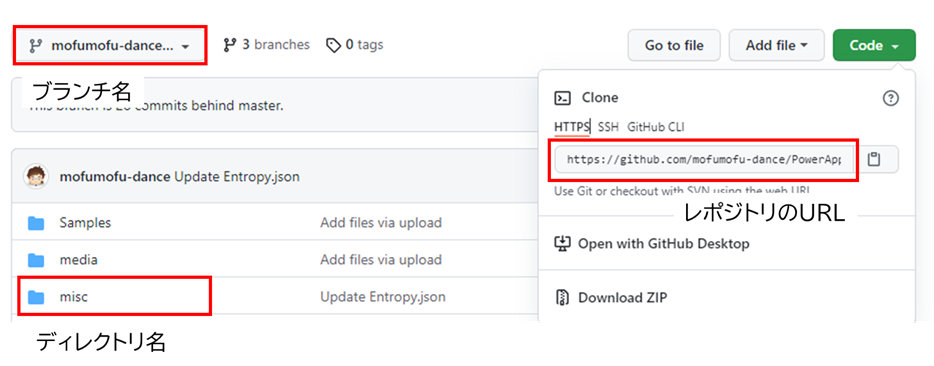Open the 0 tags link
934x366 pixels.
click(354, 45)
